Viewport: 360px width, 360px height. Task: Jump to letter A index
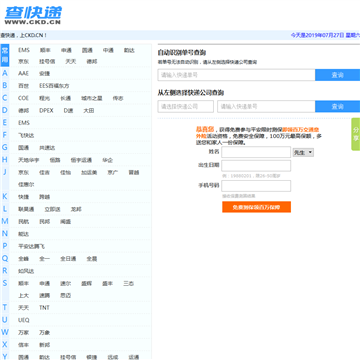[5, 73]
